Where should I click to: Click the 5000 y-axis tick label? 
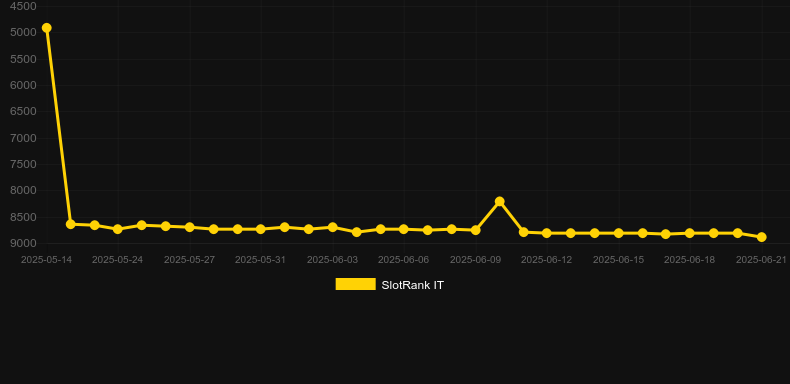point(24,32)
